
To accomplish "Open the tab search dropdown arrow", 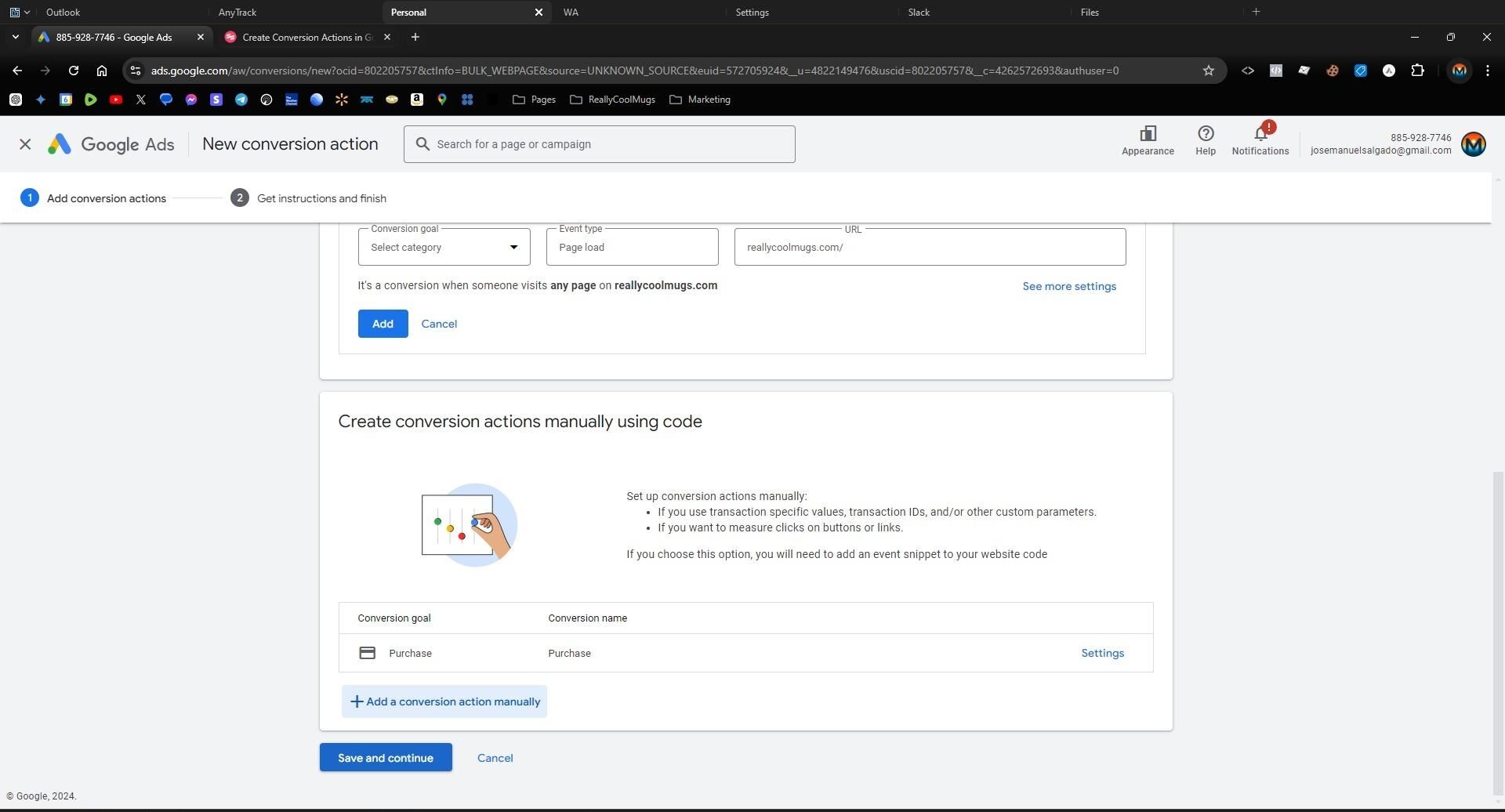I will click(15, 37).
